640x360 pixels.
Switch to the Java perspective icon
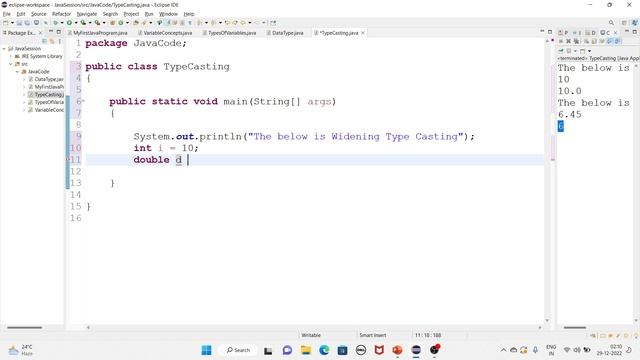635,22
